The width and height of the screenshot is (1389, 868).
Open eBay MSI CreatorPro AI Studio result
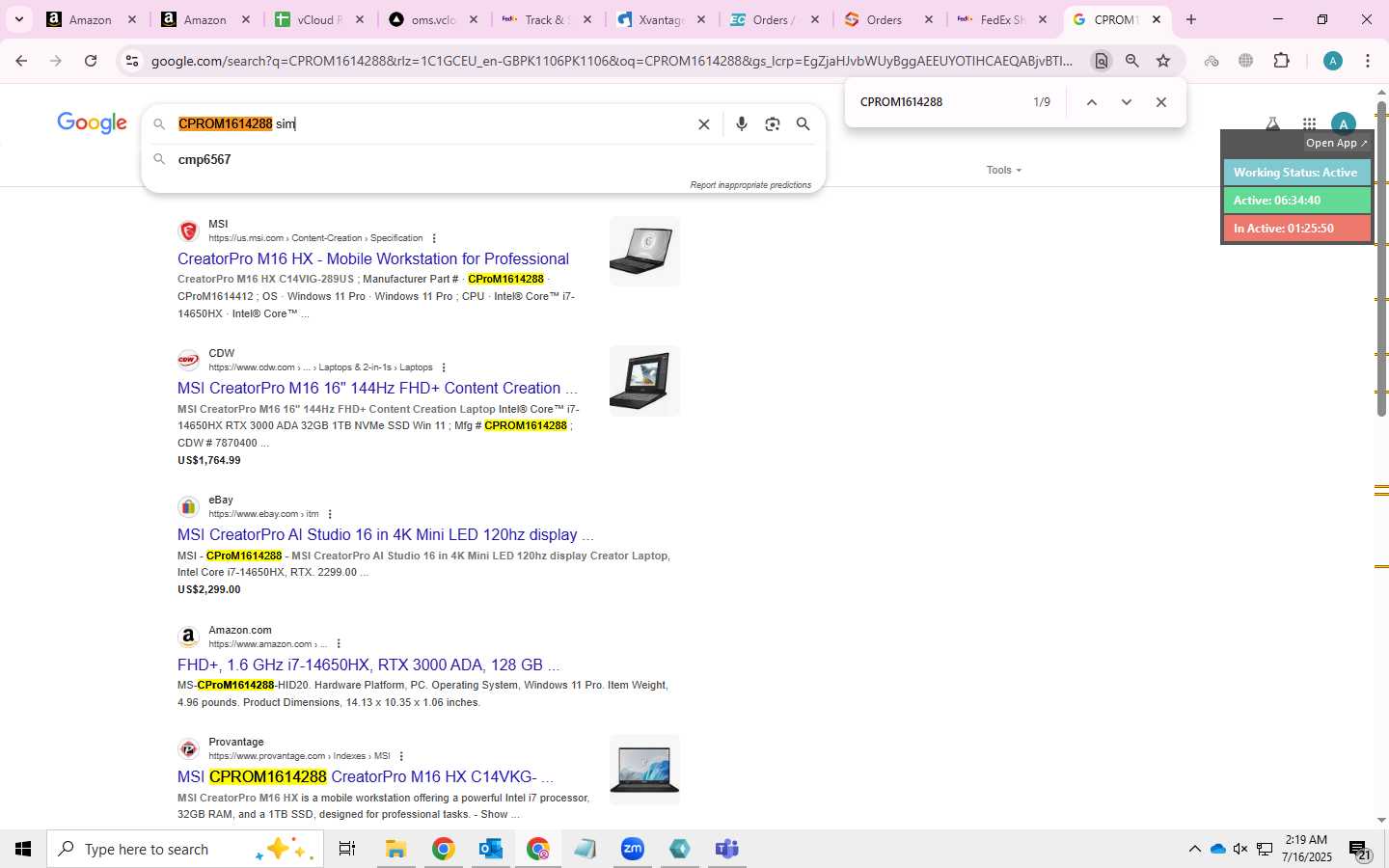(x=385, y=534)
